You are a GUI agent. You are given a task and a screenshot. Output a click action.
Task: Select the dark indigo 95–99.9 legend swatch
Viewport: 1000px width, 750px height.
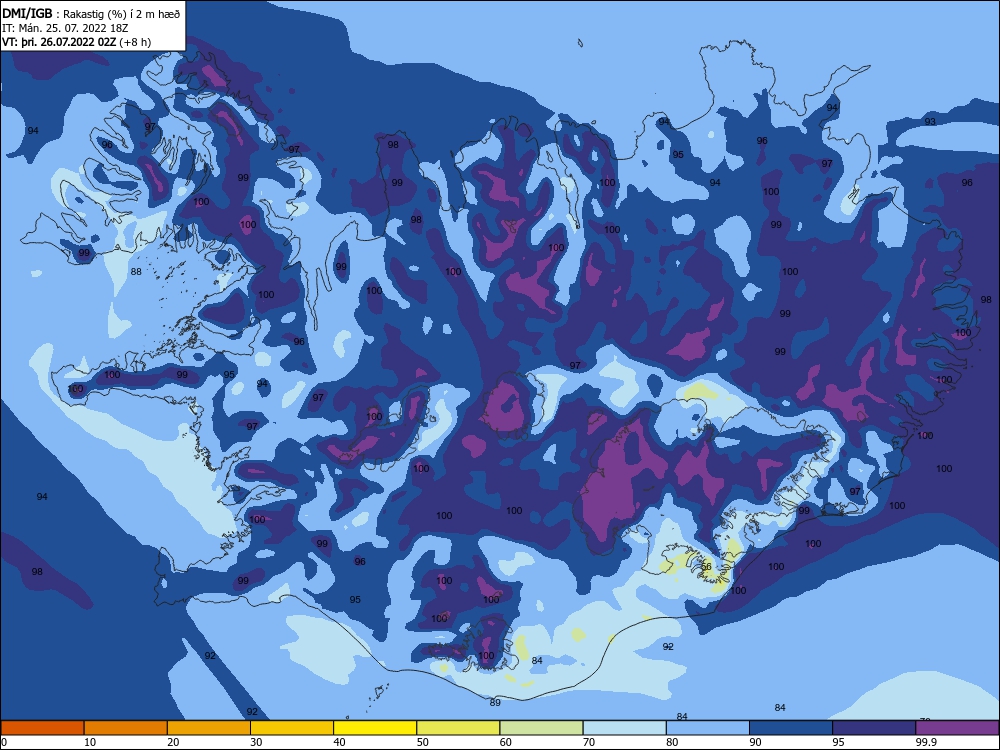point(874,728)
